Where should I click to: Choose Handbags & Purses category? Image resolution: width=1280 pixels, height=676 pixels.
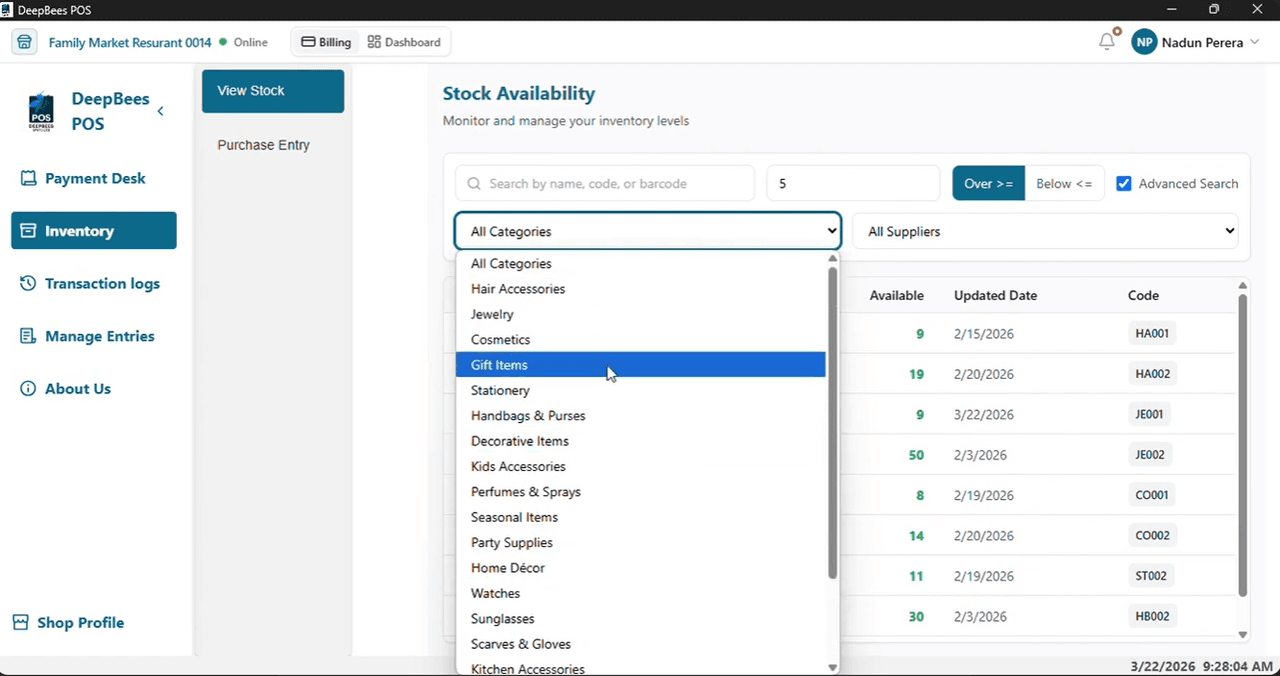coord(640,416)
